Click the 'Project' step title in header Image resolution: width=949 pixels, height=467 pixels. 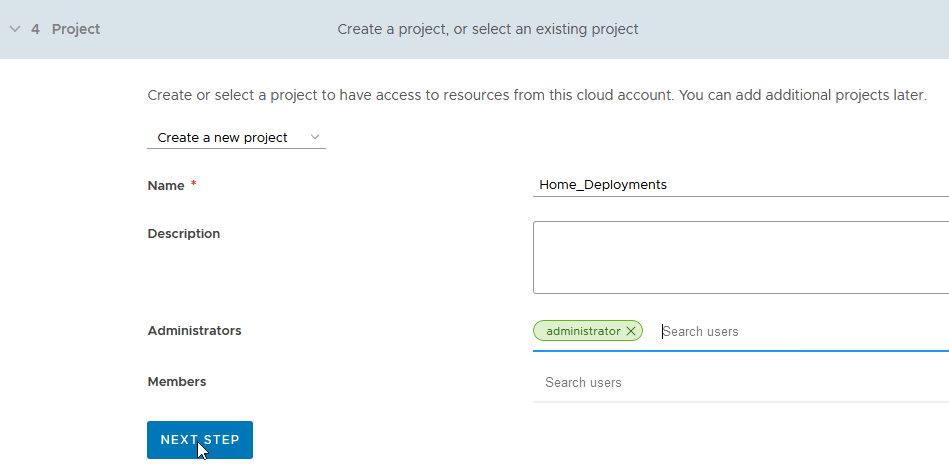[76, 29]
